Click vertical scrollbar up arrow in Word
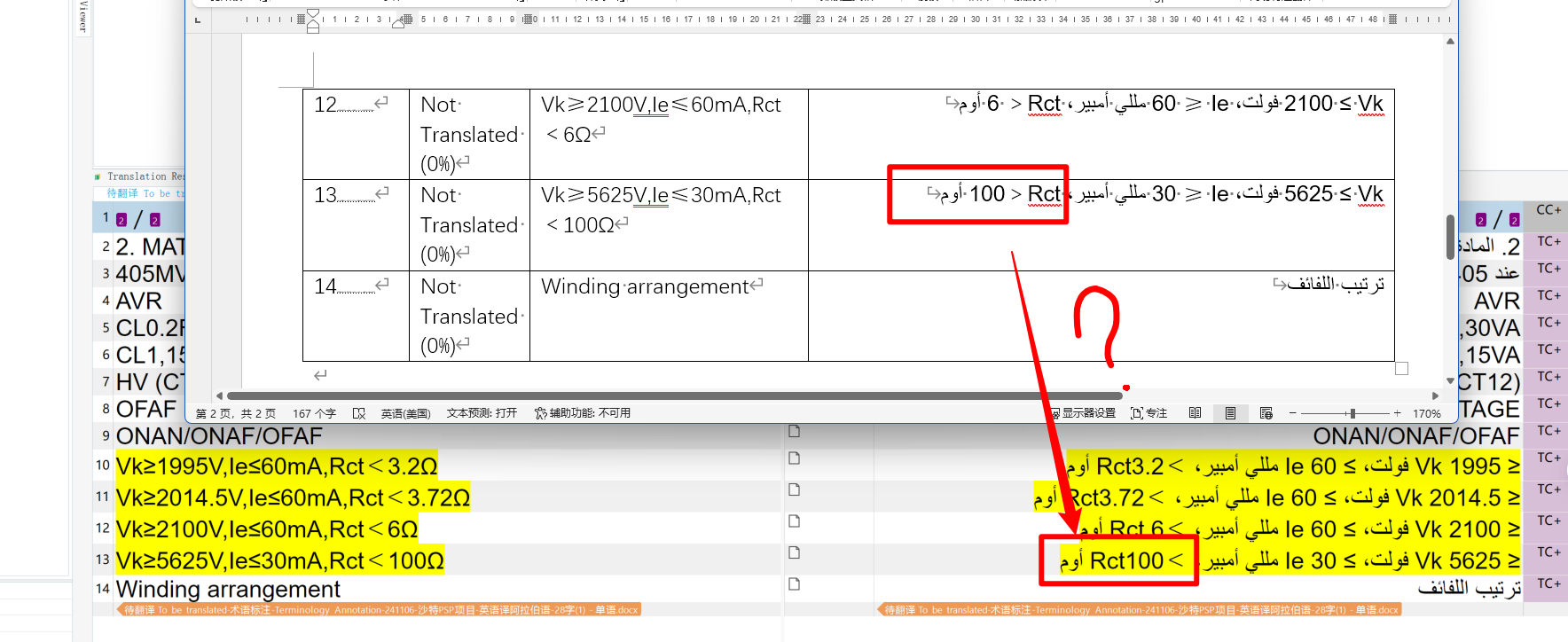 [1450, 42]
